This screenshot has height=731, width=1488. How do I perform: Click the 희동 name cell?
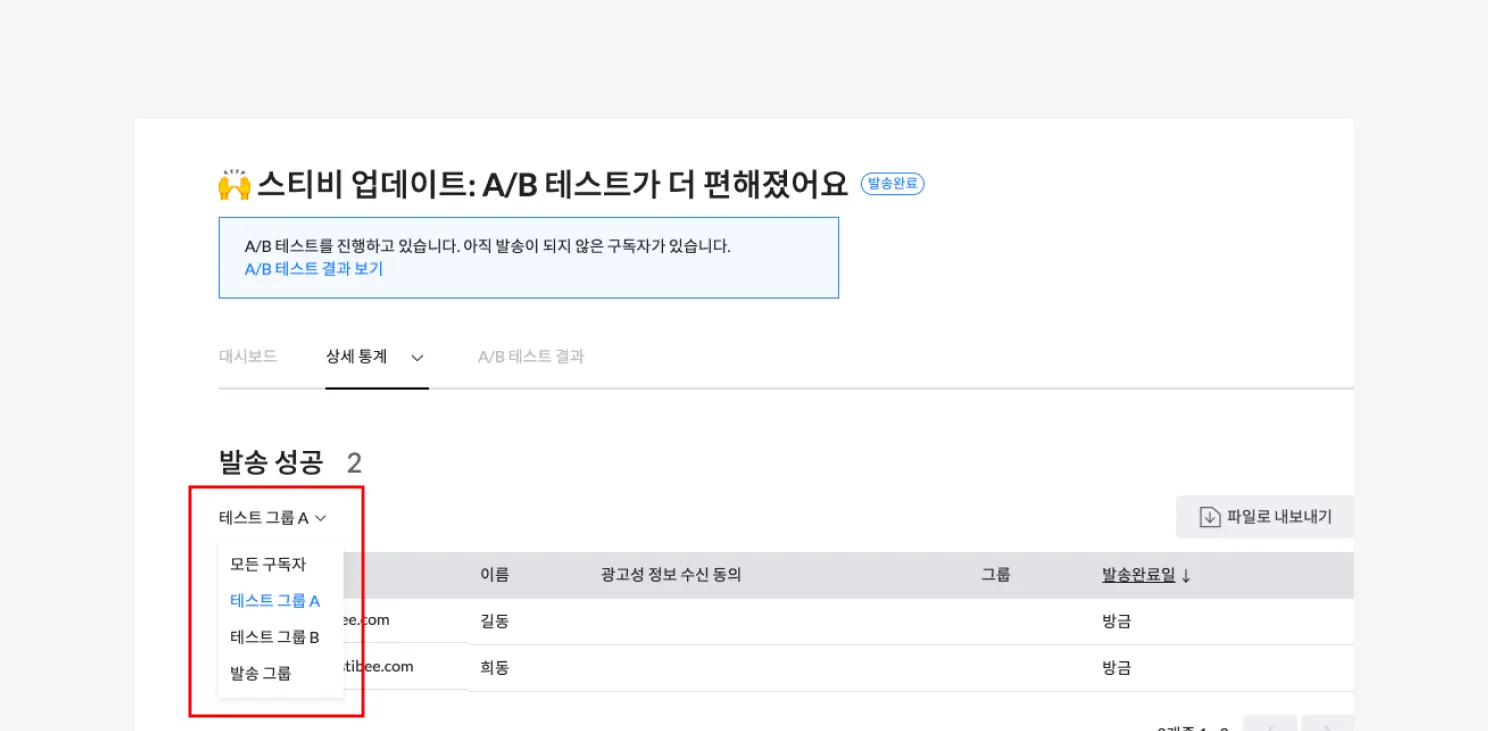click(495, 667)
